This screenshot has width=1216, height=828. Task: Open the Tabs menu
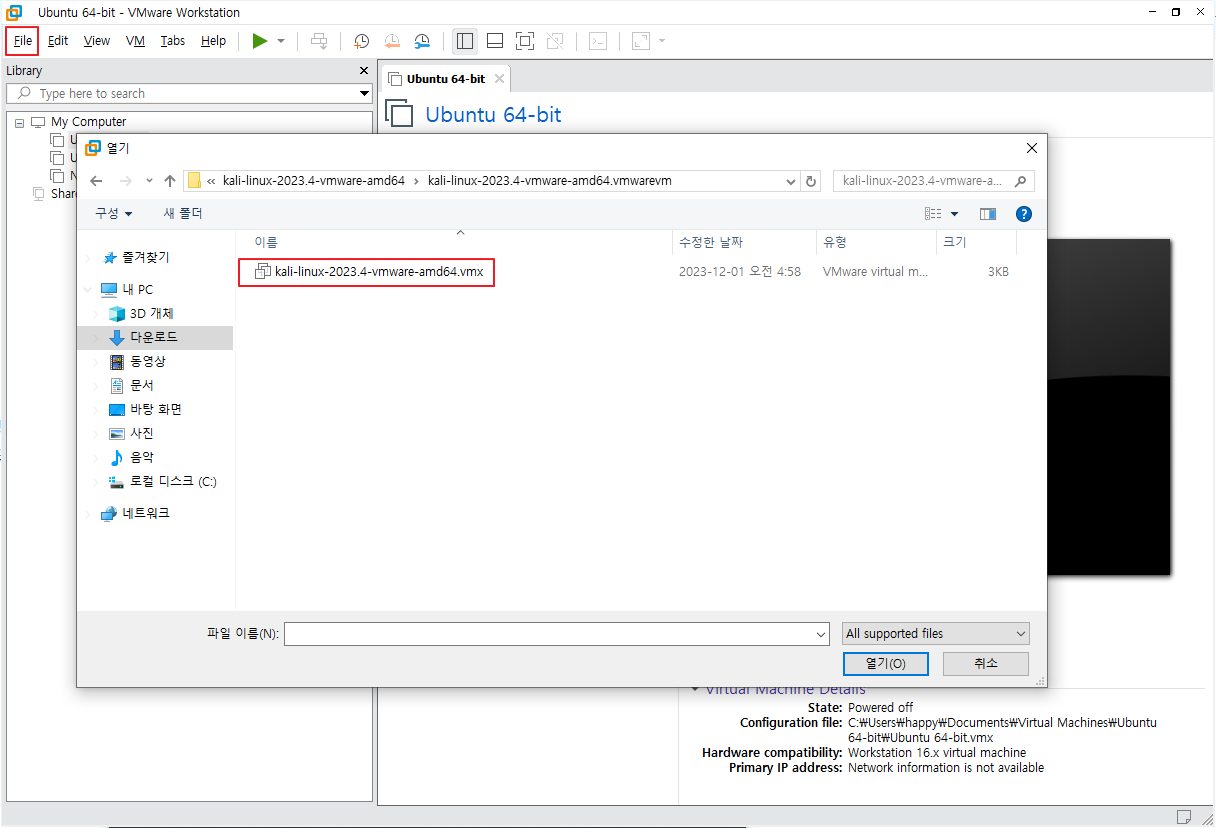173,41
